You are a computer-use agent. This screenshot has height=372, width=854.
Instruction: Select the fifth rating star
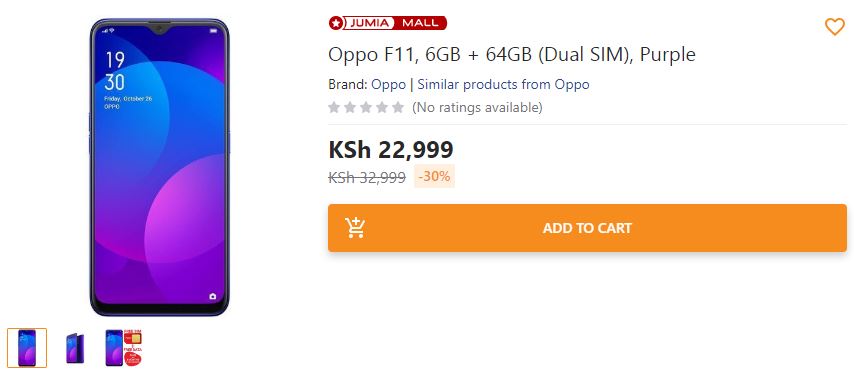[x=398, y=107]
